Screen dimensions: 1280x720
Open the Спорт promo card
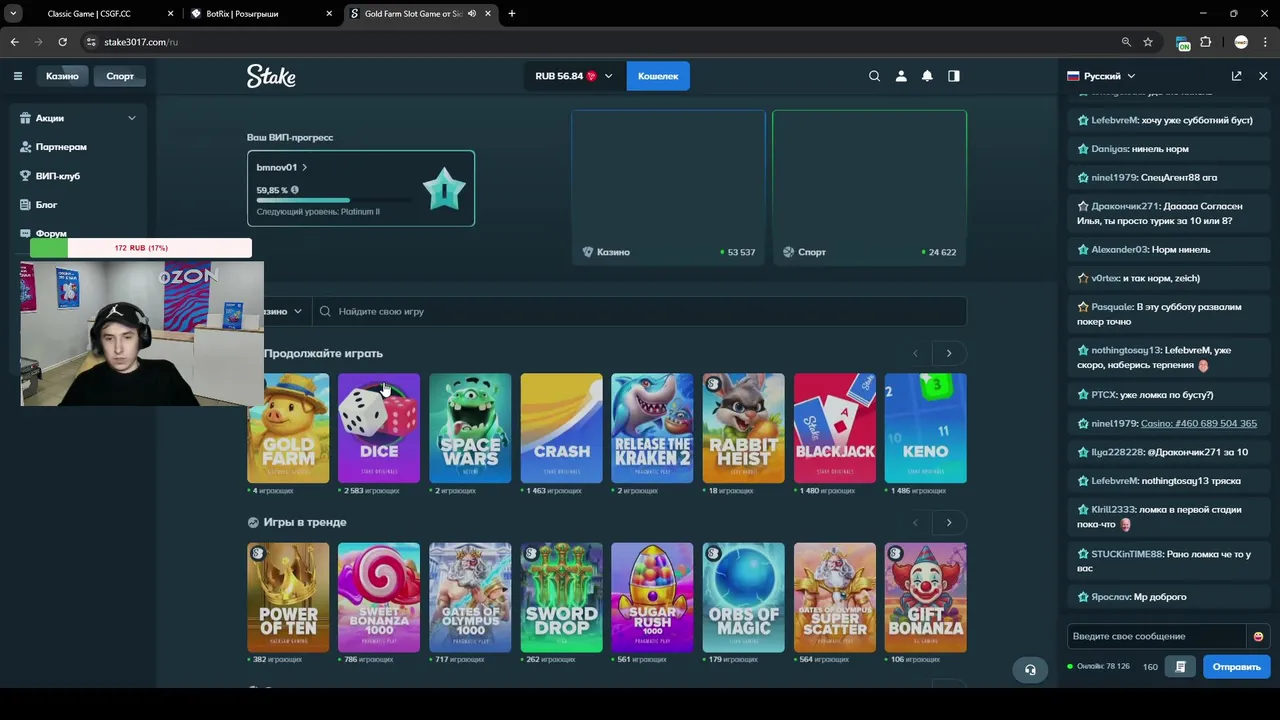click(x=870, y=187)
